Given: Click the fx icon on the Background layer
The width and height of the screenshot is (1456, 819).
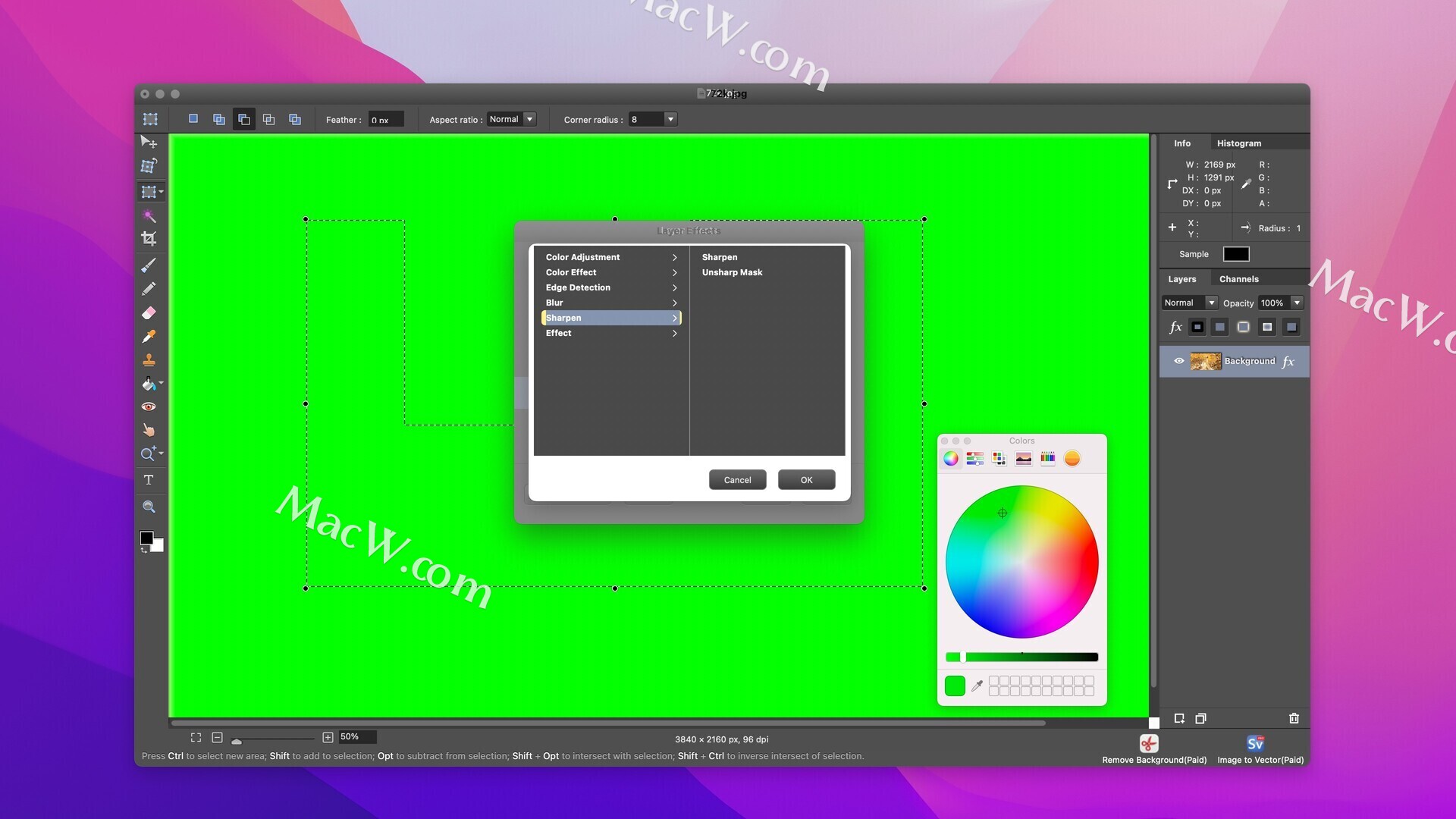Looking at the screenshot, I should (1288, 362).
